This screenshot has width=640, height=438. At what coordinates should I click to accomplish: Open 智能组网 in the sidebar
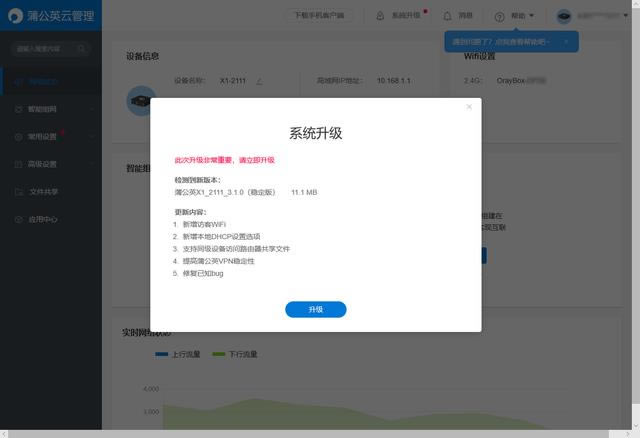coord(44,108)
